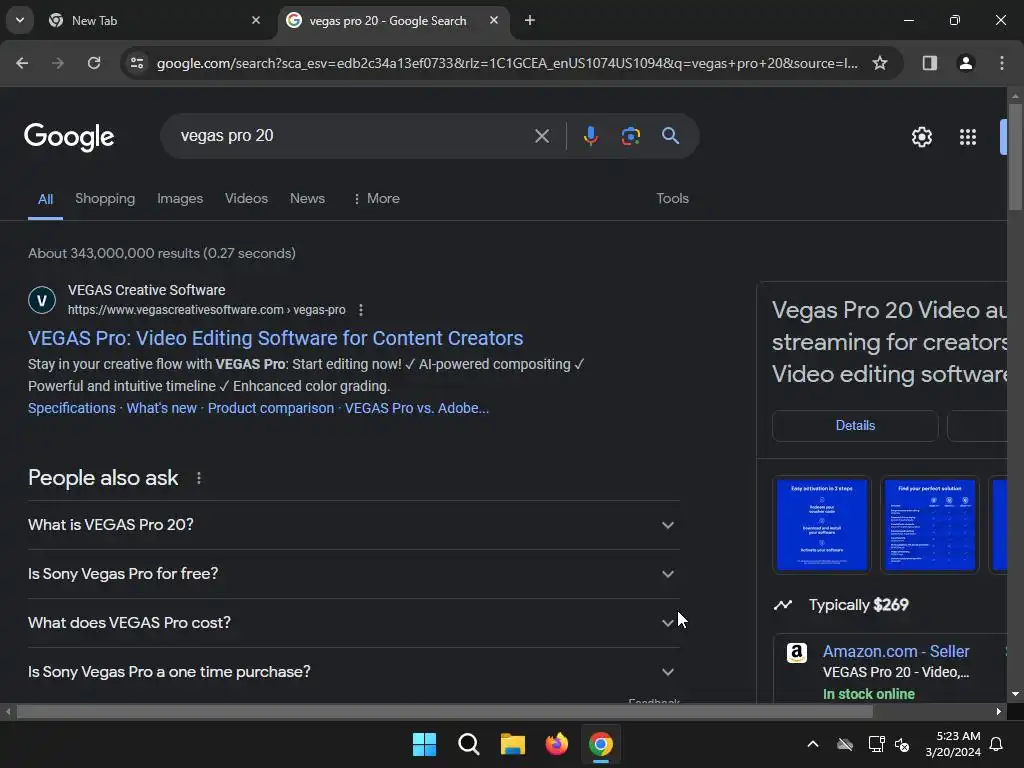Open the Easy activation product thumbnail
Image resolution: width=1024 pixels, height=768 pixels.
822,525
